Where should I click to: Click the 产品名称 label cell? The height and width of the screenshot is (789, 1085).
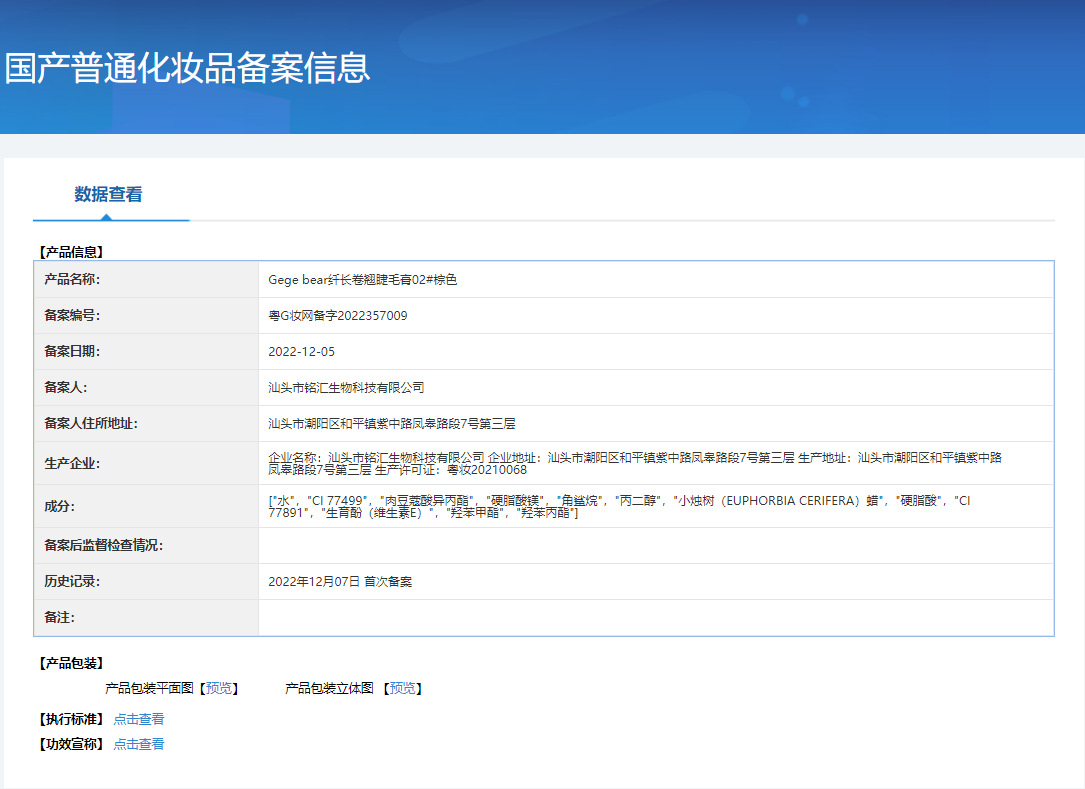[x=147, y=280]
